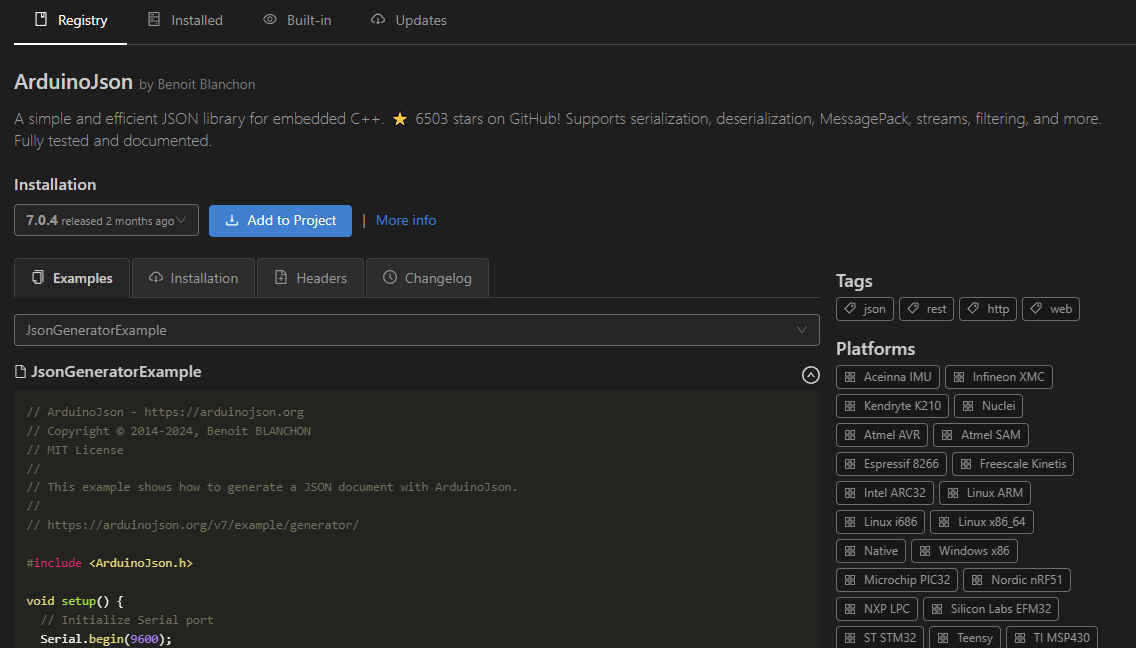Select the Examples tab

pos(72,278)
